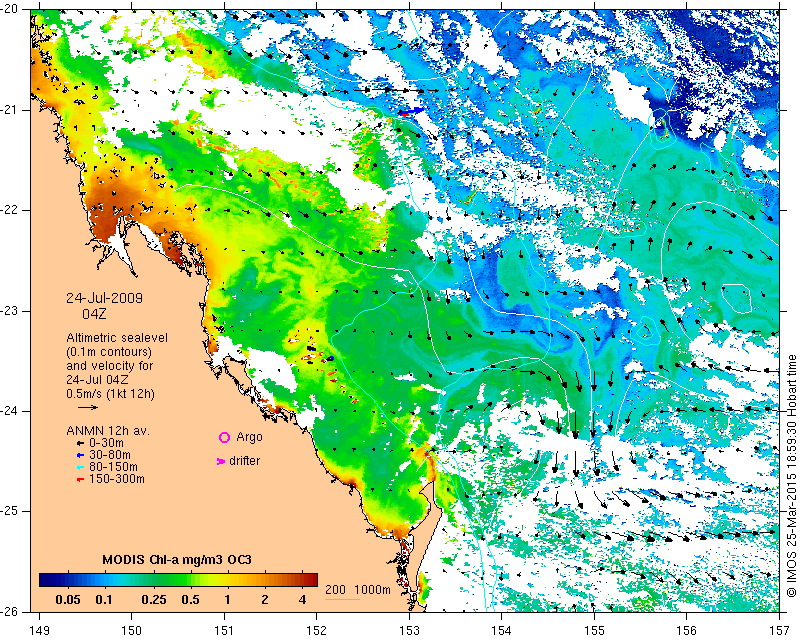The height and width of the screenshot is (640, 800).
Task: Click the longitude axis label "149"
Action: 39,631
